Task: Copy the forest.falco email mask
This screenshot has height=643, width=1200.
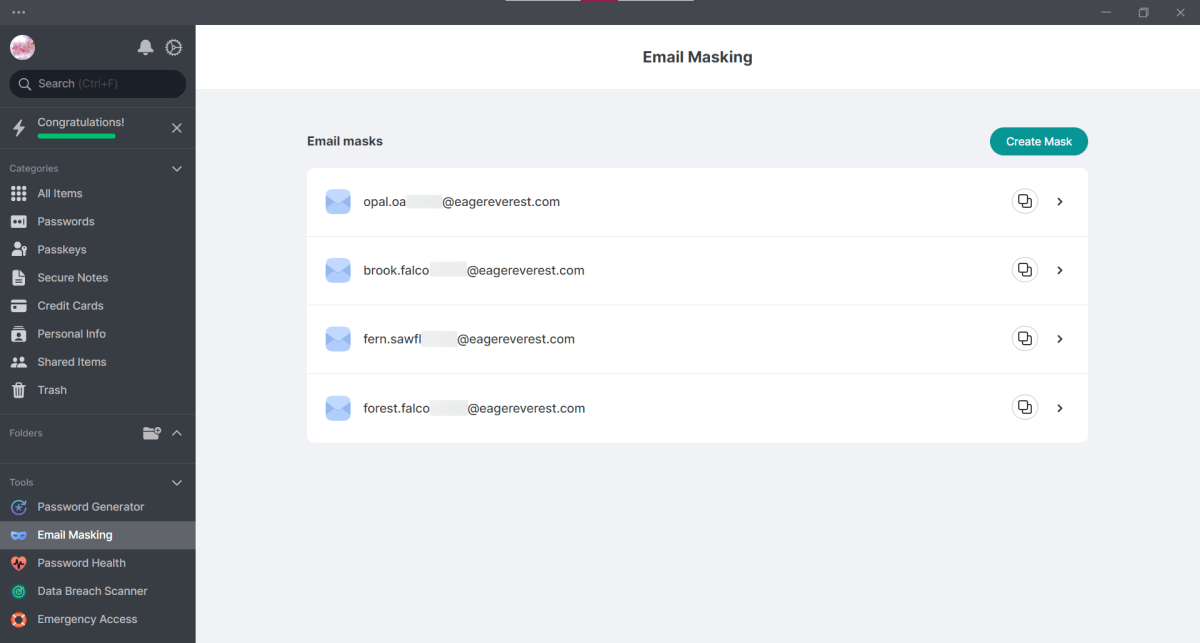Action: (x=1024, y=408)
